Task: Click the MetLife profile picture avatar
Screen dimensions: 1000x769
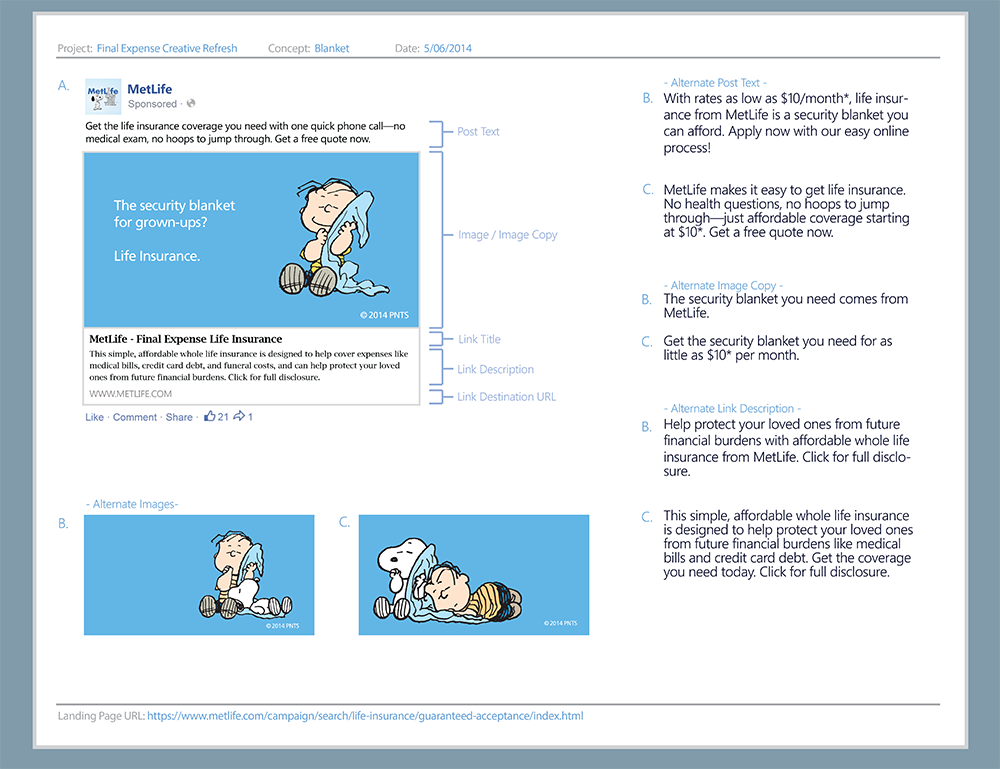Action: point(103,96)
